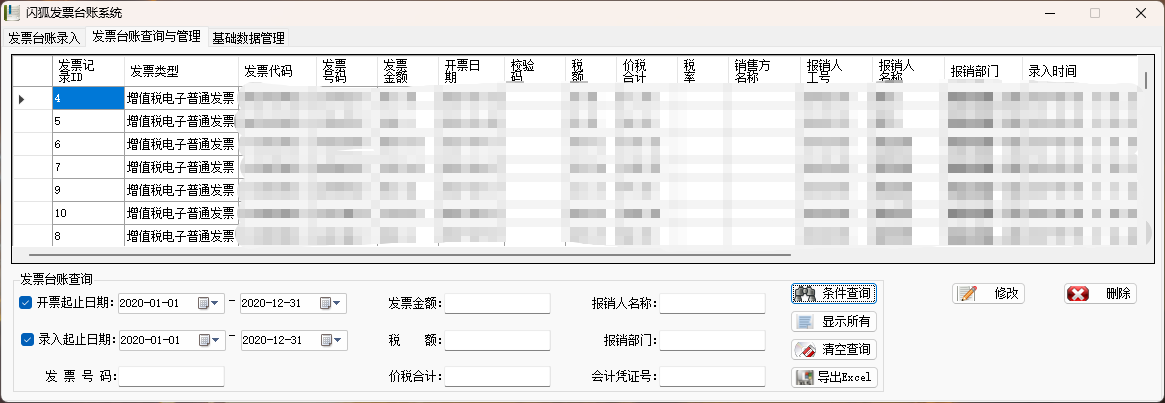Open the 开票 end date calendar dropdown
This screenshot has height=403, width=1165.
tap(332, 303)
